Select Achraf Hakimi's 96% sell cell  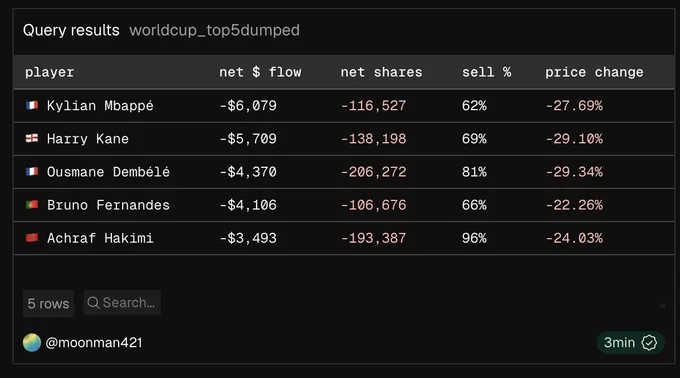click(x=474, y=238)
